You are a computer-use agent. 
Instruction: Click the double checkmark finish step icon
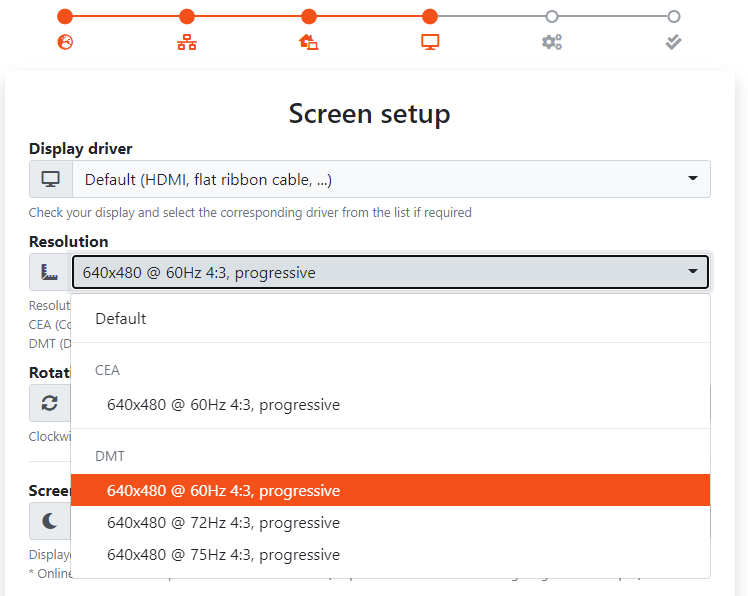(x=674, y=42)
